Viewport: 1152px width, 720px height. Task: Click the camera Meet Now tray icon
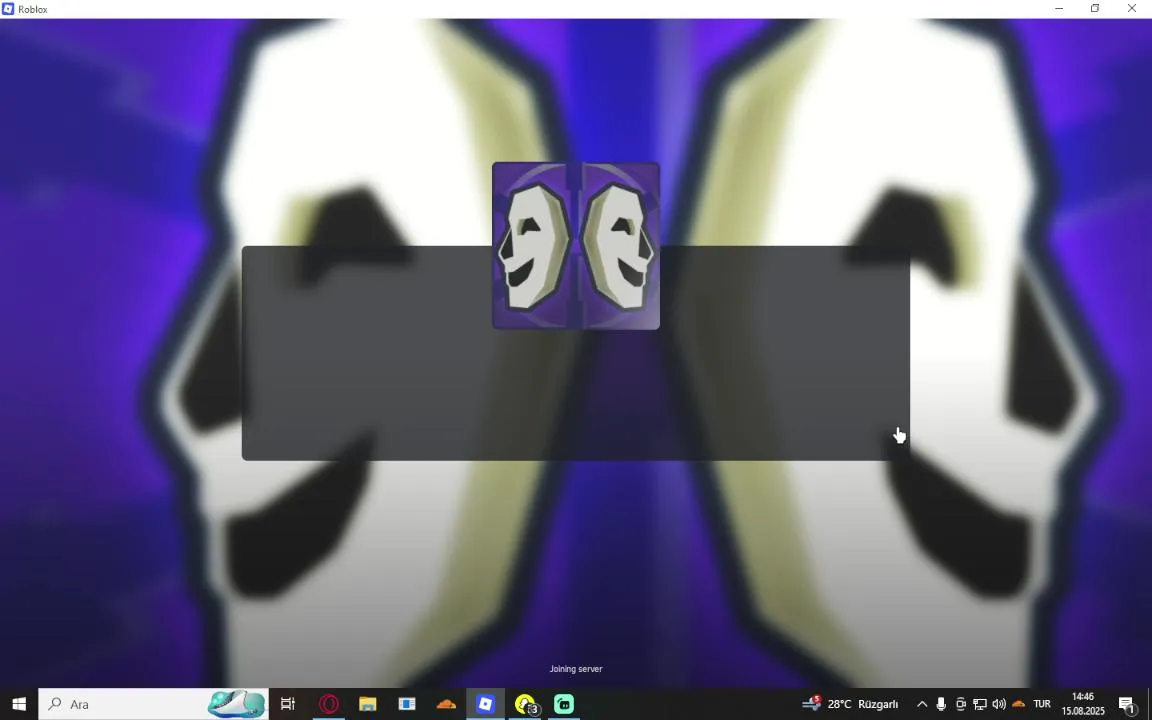960,704
